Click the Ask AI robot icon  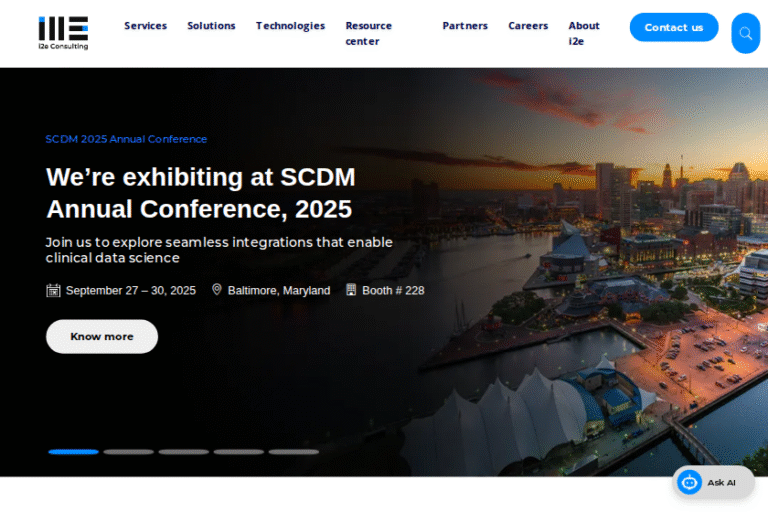(x=690, y=482)
